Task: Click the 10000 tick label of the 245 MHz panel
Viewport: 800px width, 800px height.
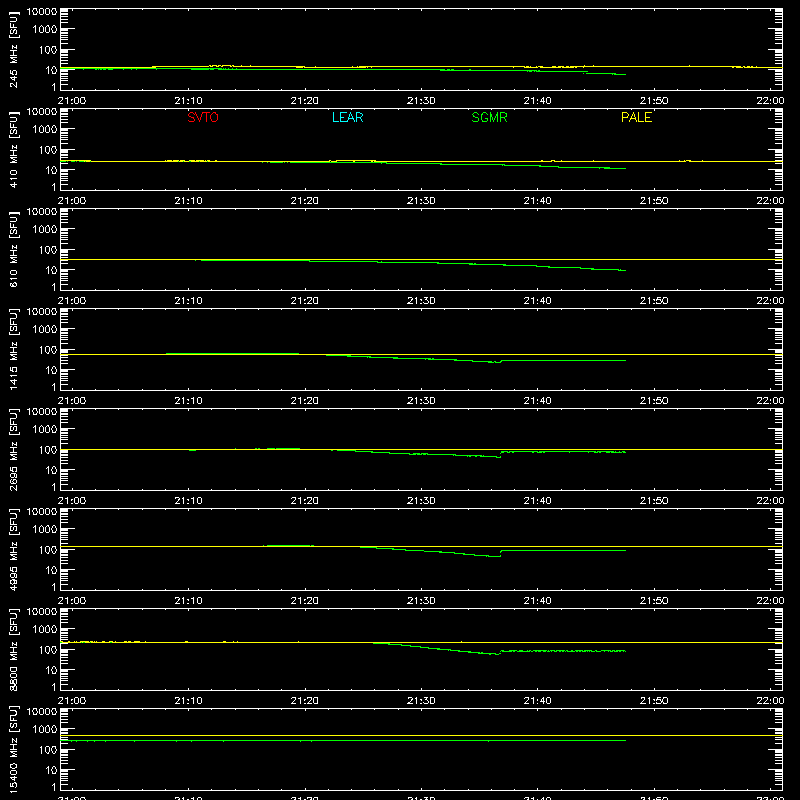Action: [42, 11]
